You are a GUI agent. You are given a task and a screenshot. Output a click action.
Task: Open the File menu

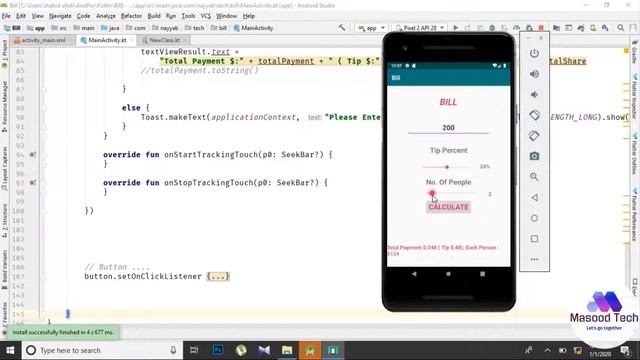coord(6,16)
